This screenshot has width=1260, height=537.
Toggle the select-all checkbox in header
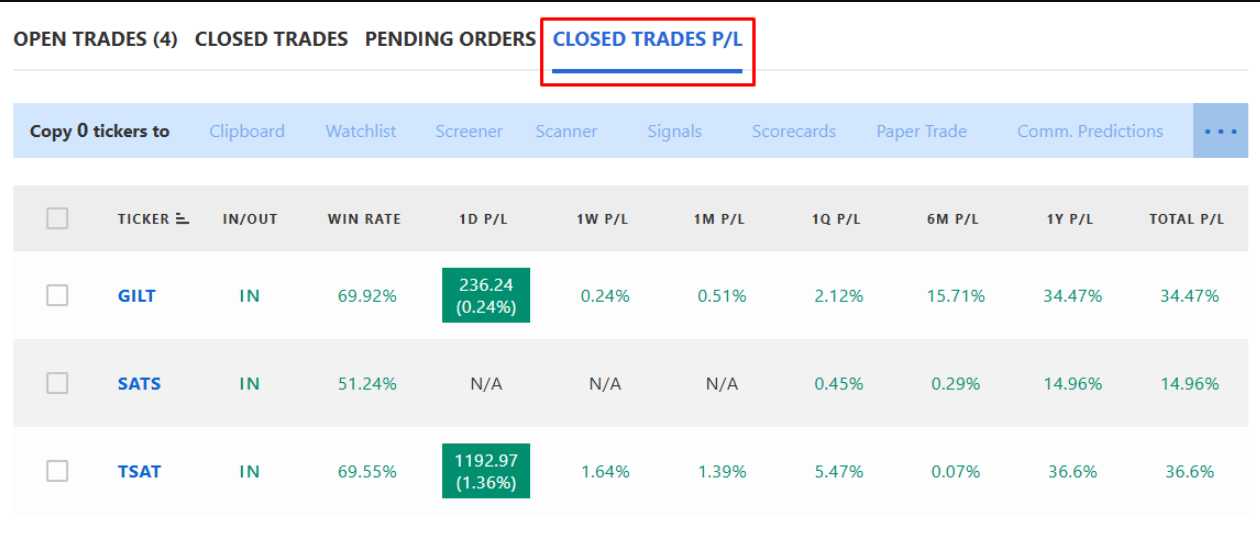57,218
